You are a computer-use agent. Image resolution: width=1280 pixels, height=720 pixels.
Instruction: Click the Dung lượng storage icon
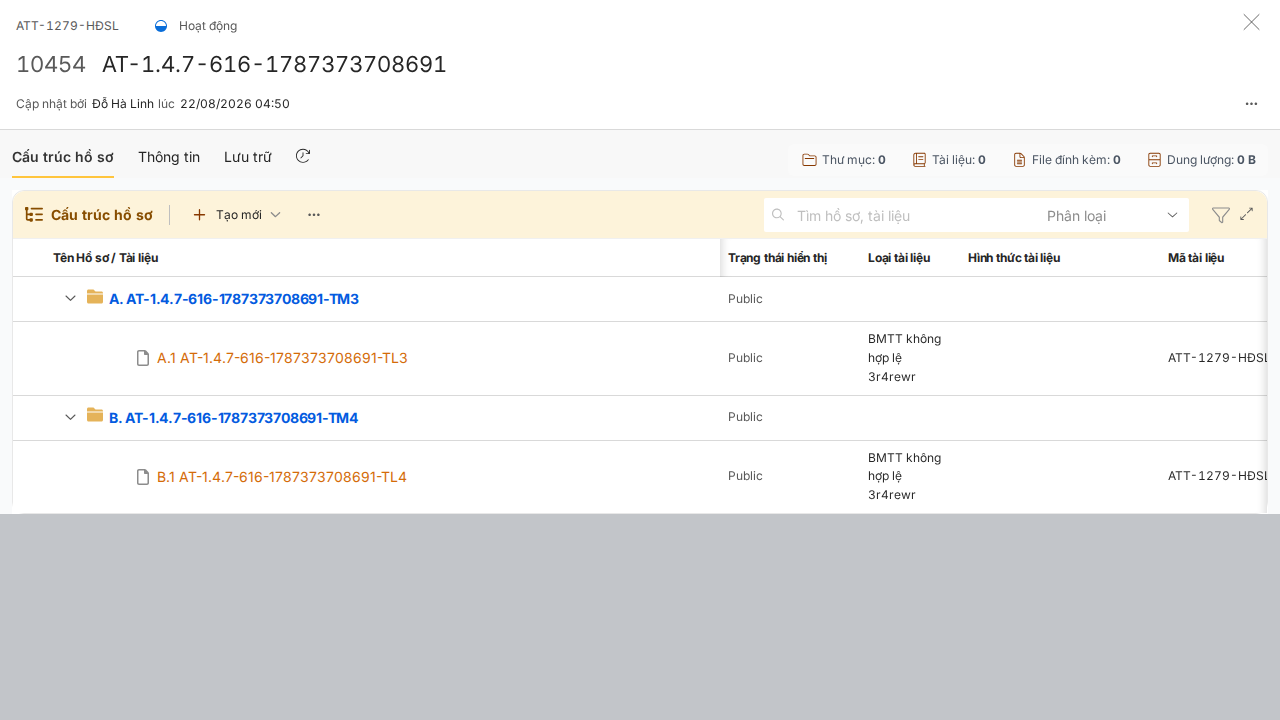point(1154,160)
